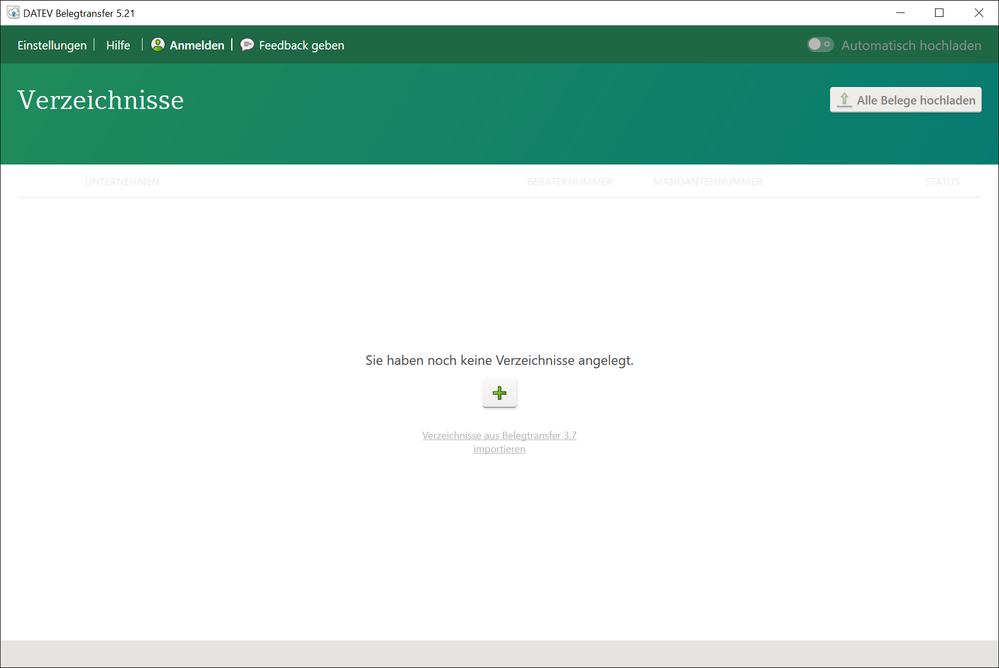
Task: Open the Einstellungen menu
Action: 52,45
